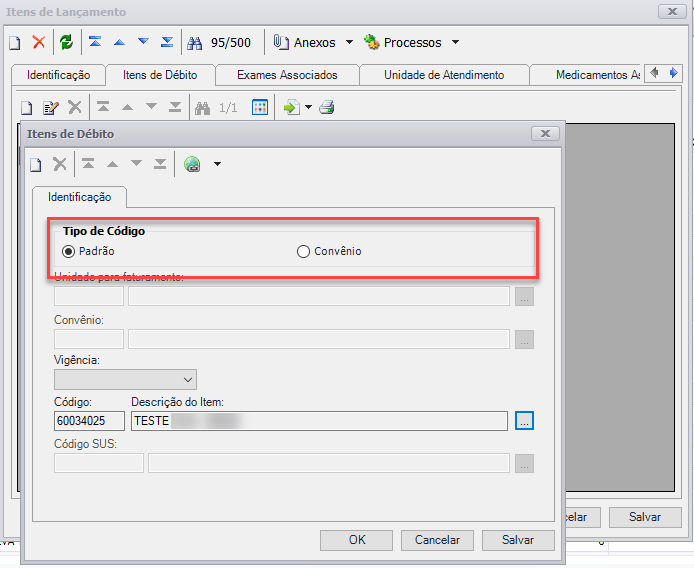The width and height of the screenshot is (694, 568).
Task: Go to last record in main toolbar
Action: [167, 42]
